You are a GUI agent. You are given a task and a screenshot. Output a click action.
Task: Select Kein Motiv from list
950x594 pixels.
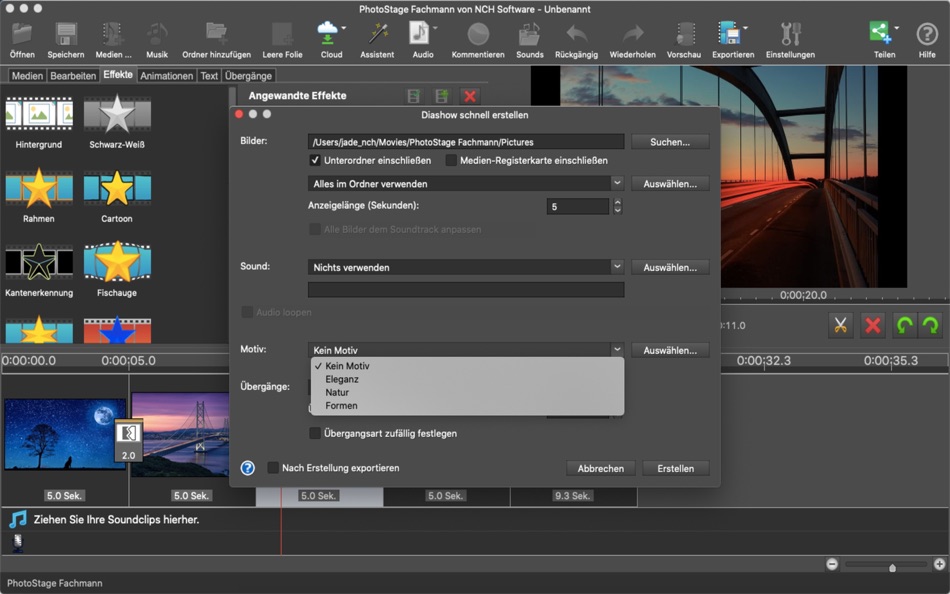[x=467, y=366]
